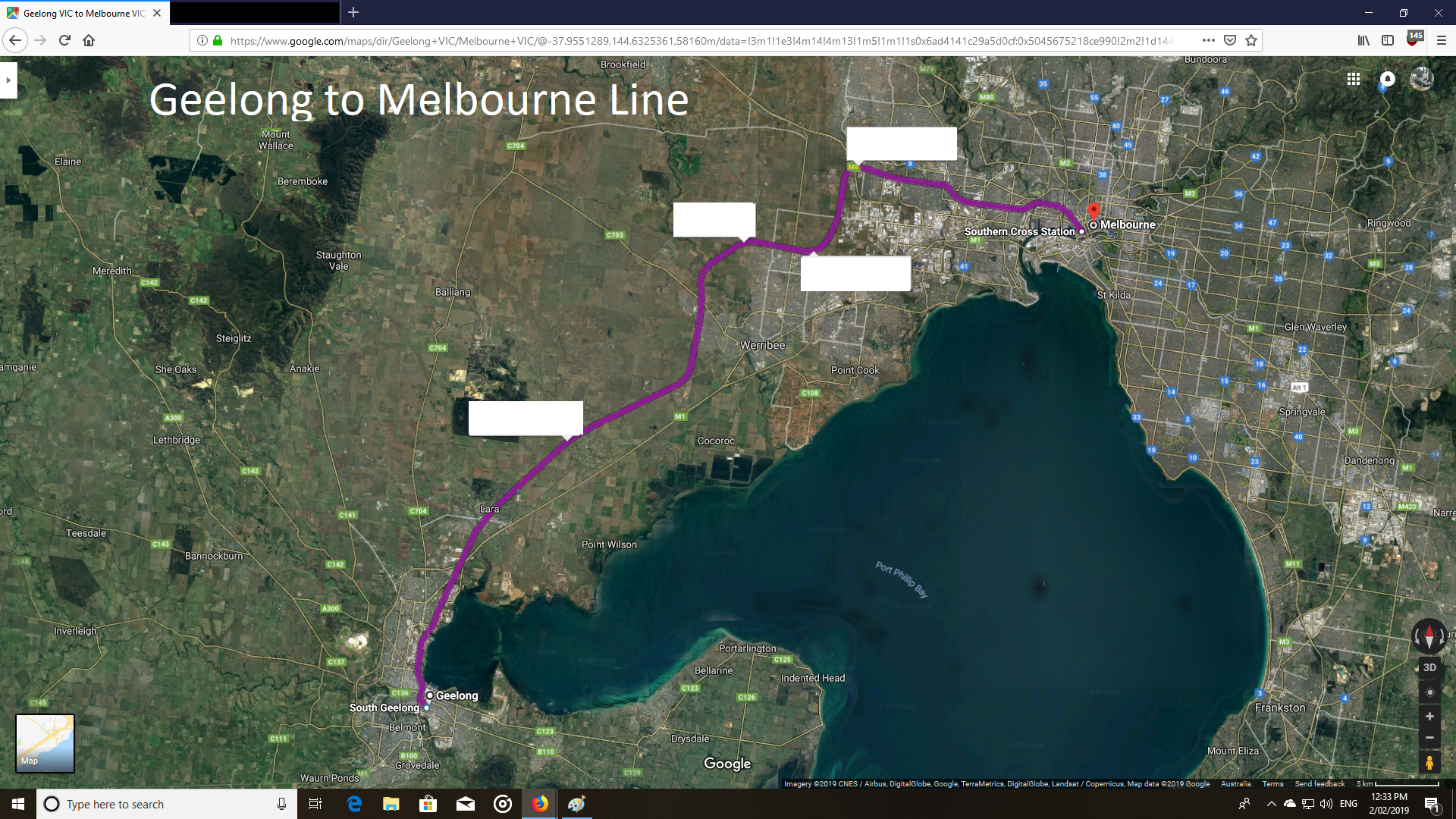1456x819 pixels.
Task: Click the Google account avatar
Action: (1421, 79)
